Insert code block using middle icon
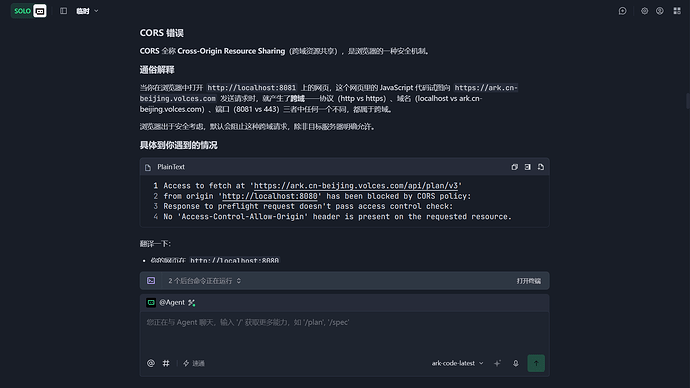Viewport: 690px width, 388px height. coord(527,167)
